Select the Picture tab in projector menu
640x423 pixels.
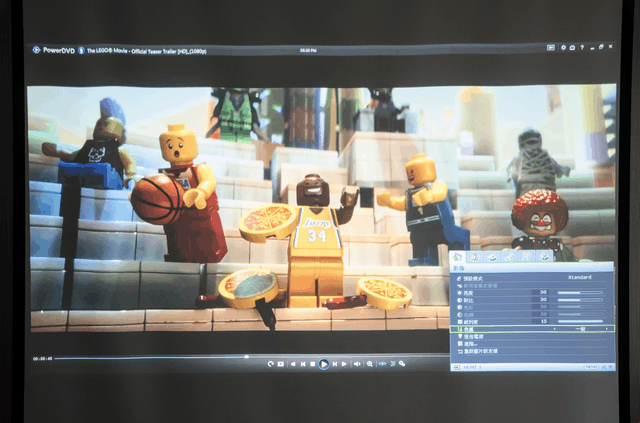(458, 256)
